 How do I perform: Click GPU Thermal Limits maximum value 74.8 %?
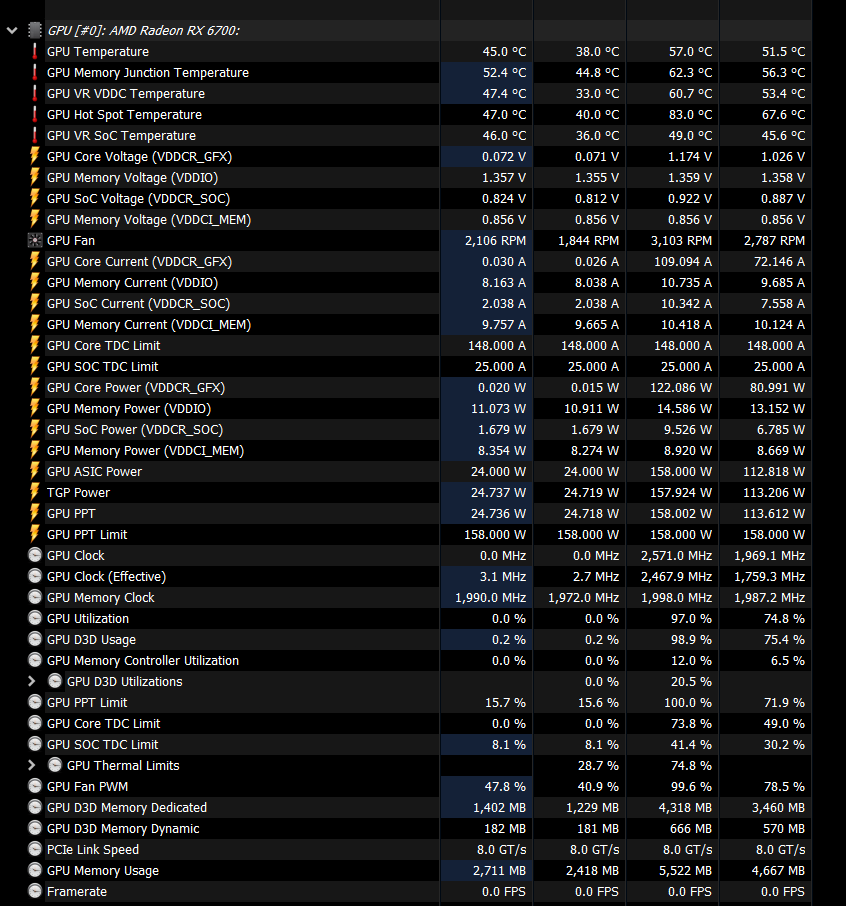pyautogui.click(x=691, y=765)
